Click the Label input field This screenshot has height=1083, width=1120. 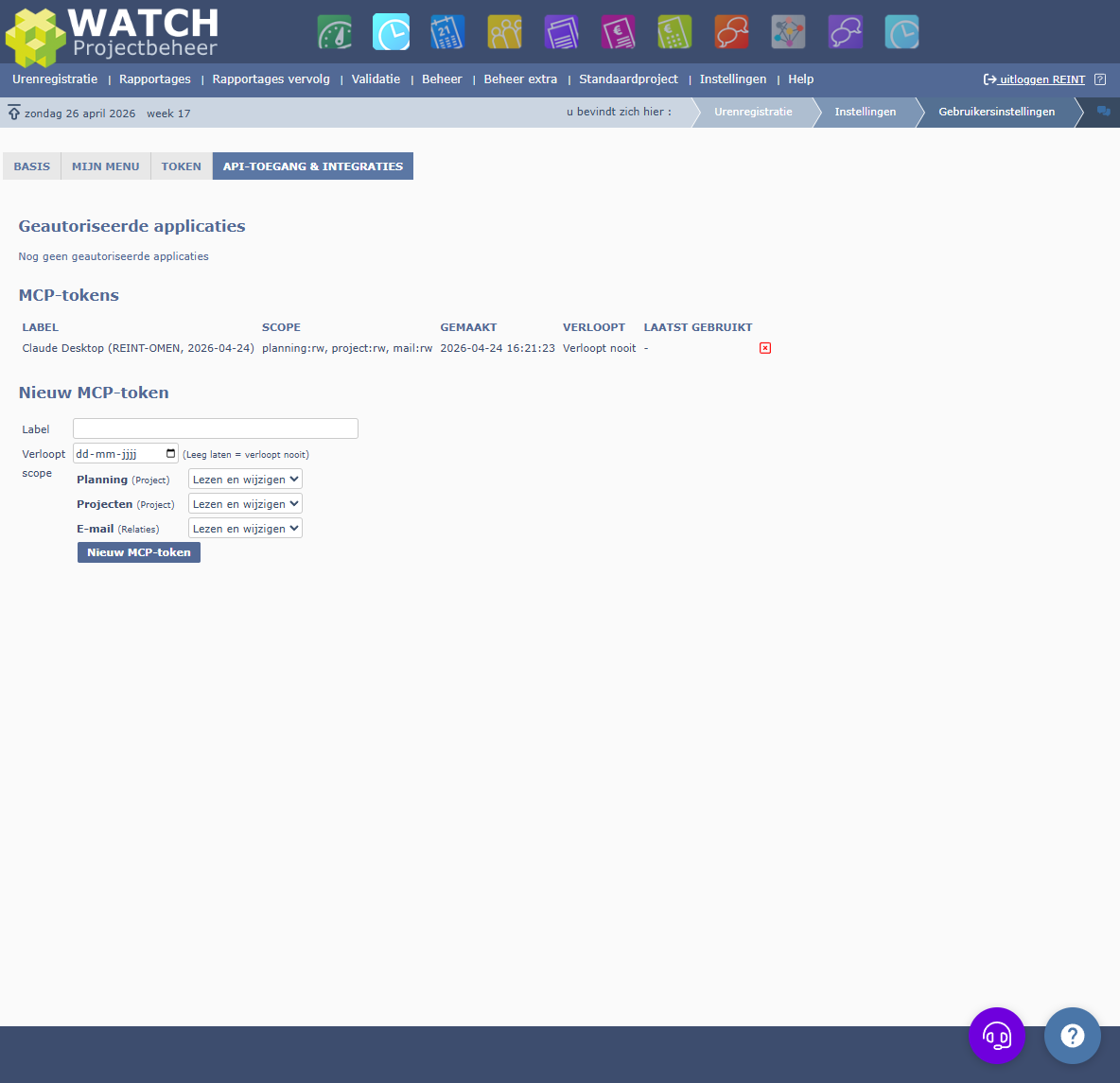(x=215, y=428)
